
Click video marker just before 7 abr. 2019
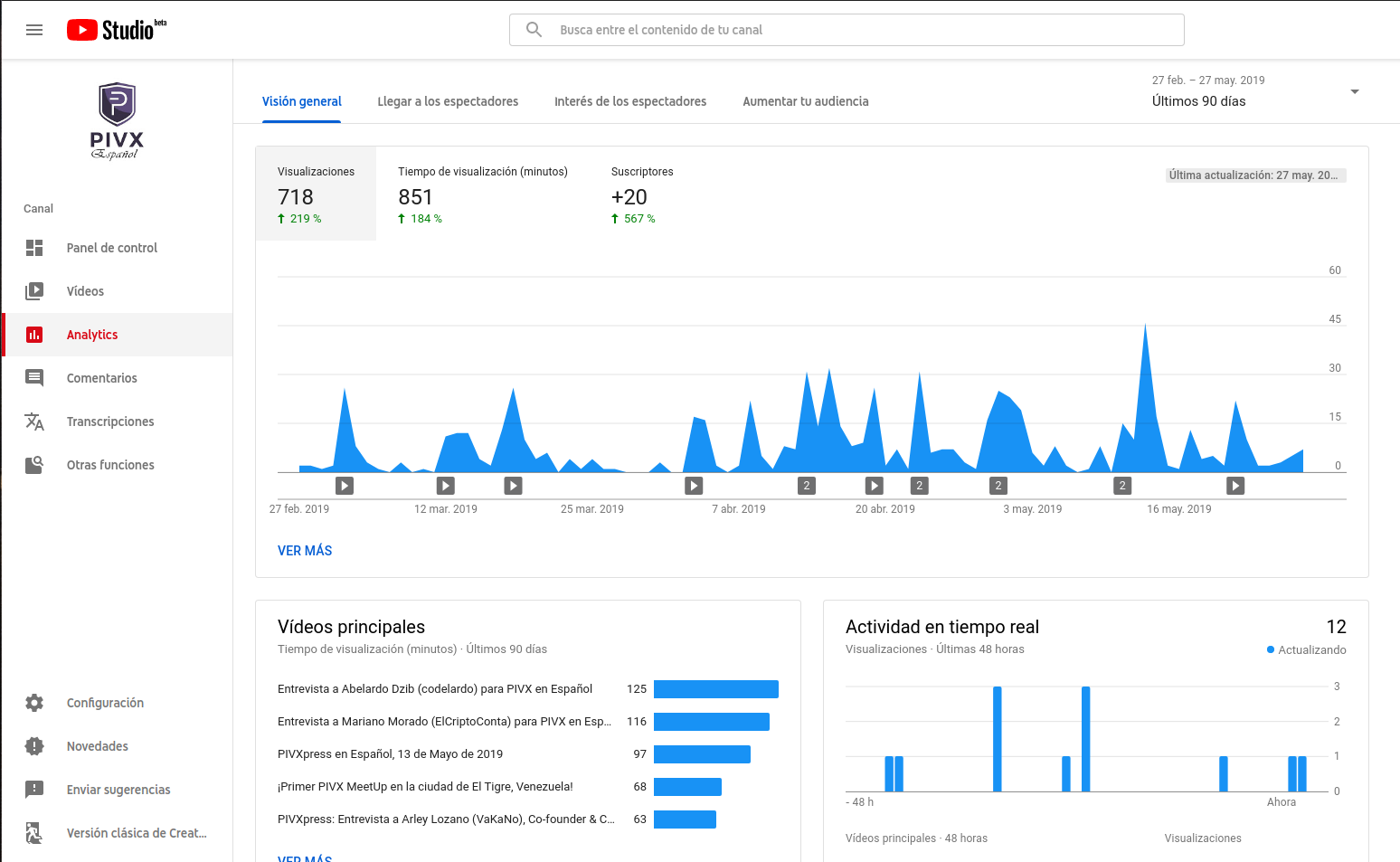pyautogui.click(x=694, y=486)
